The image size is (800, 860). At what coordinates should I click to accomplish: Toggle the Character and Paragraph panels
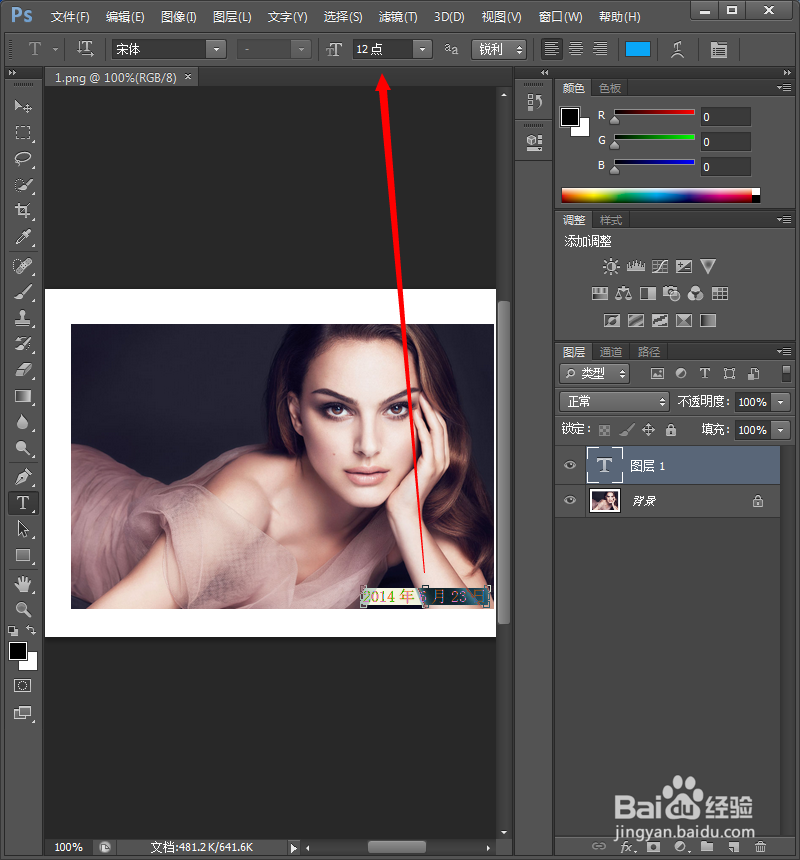click(718, 50)
